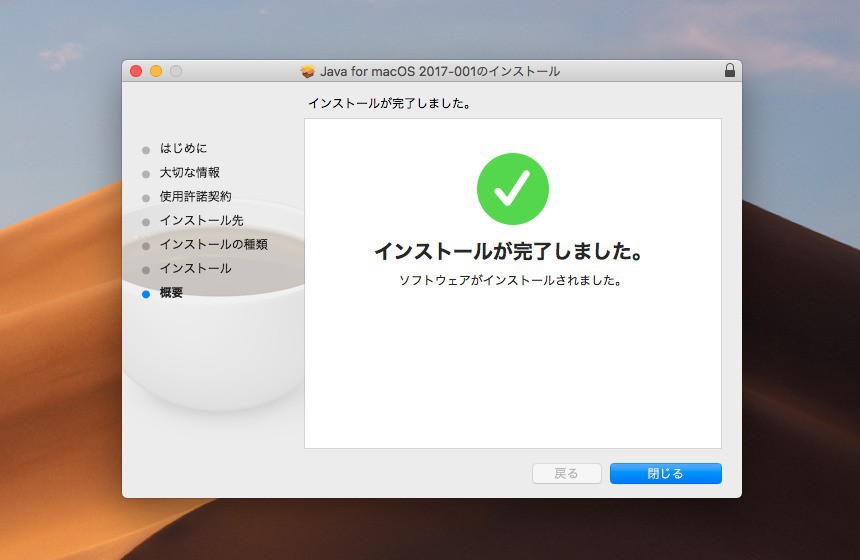Click the ソフトウェアがインストールされました。 message

tap(511, 280)
